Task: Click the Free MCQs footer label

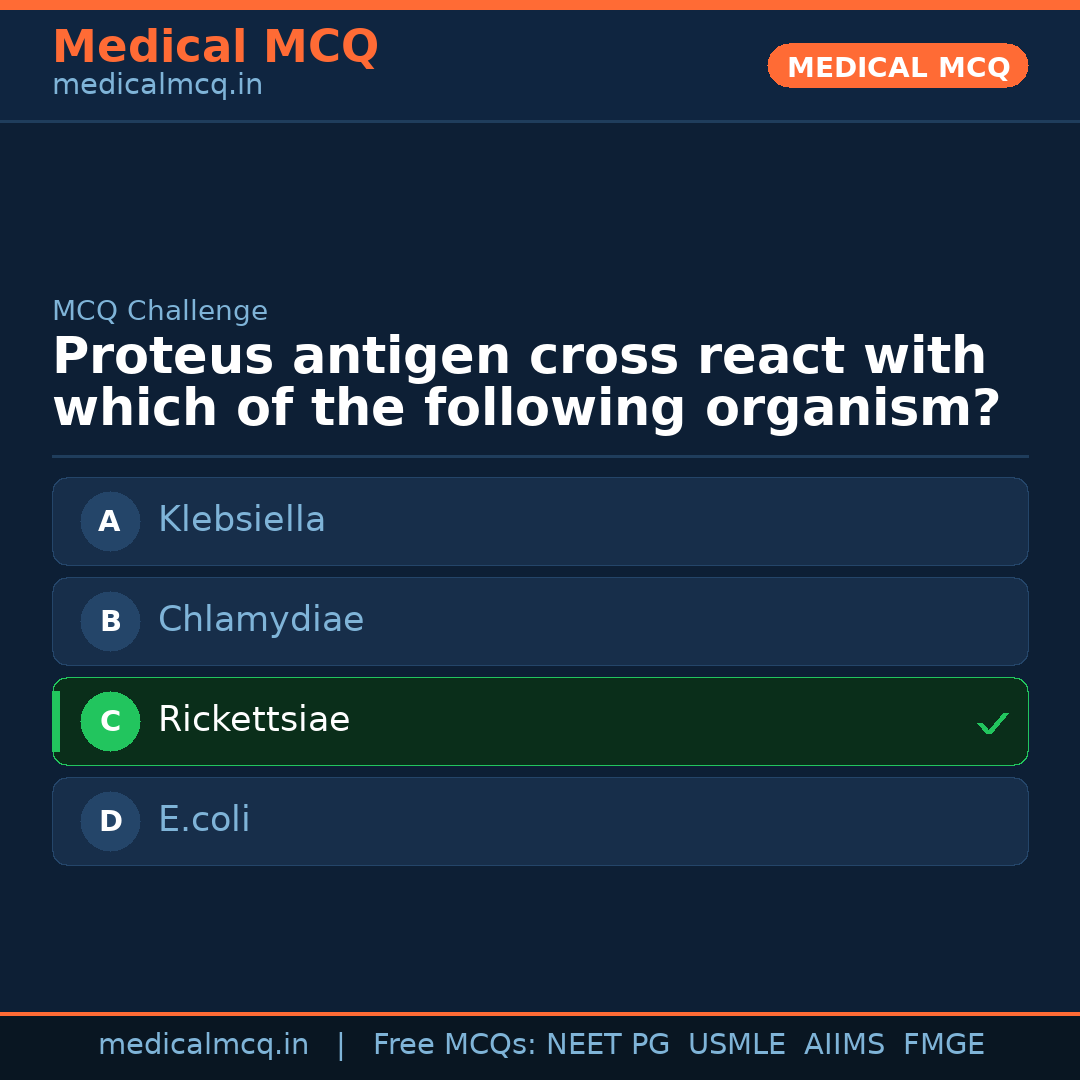Action: pos(454,1045)
